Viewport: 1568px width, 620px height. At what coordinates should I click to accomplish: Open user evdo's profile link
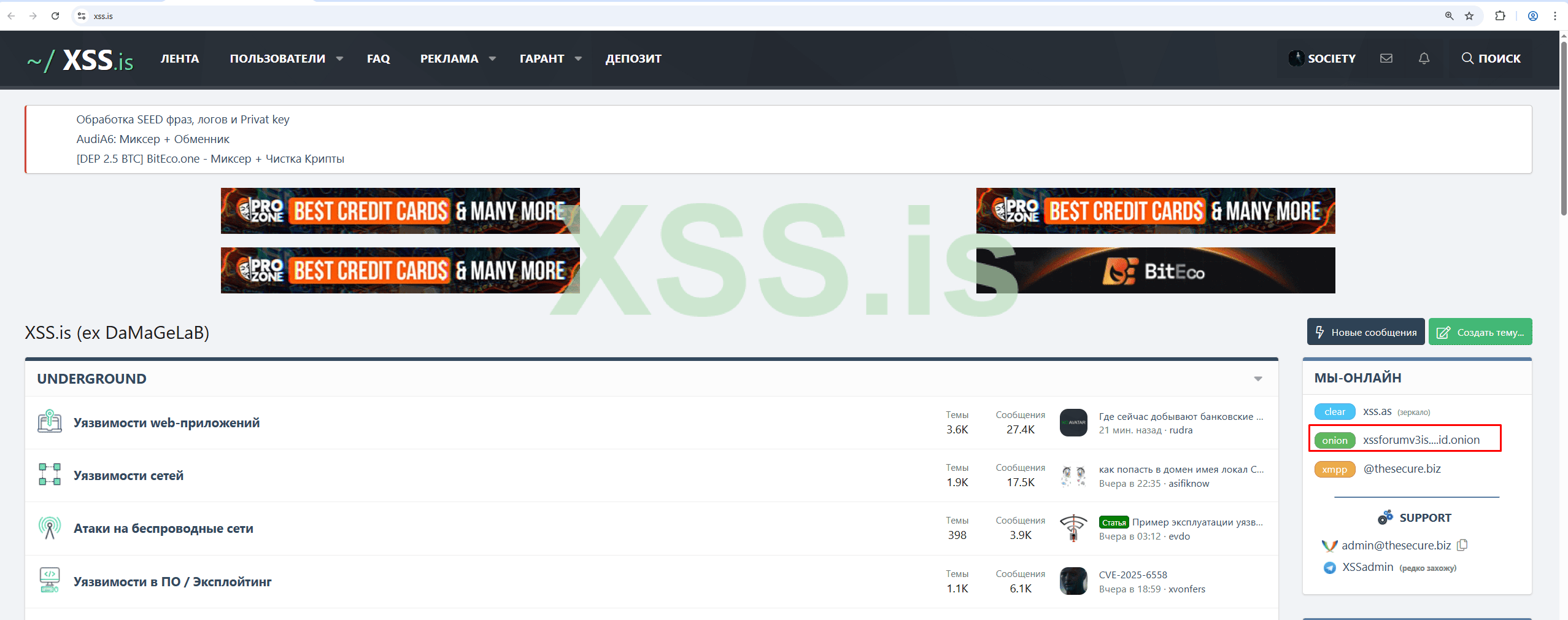pyautogui.click(x=1179, y=536)
